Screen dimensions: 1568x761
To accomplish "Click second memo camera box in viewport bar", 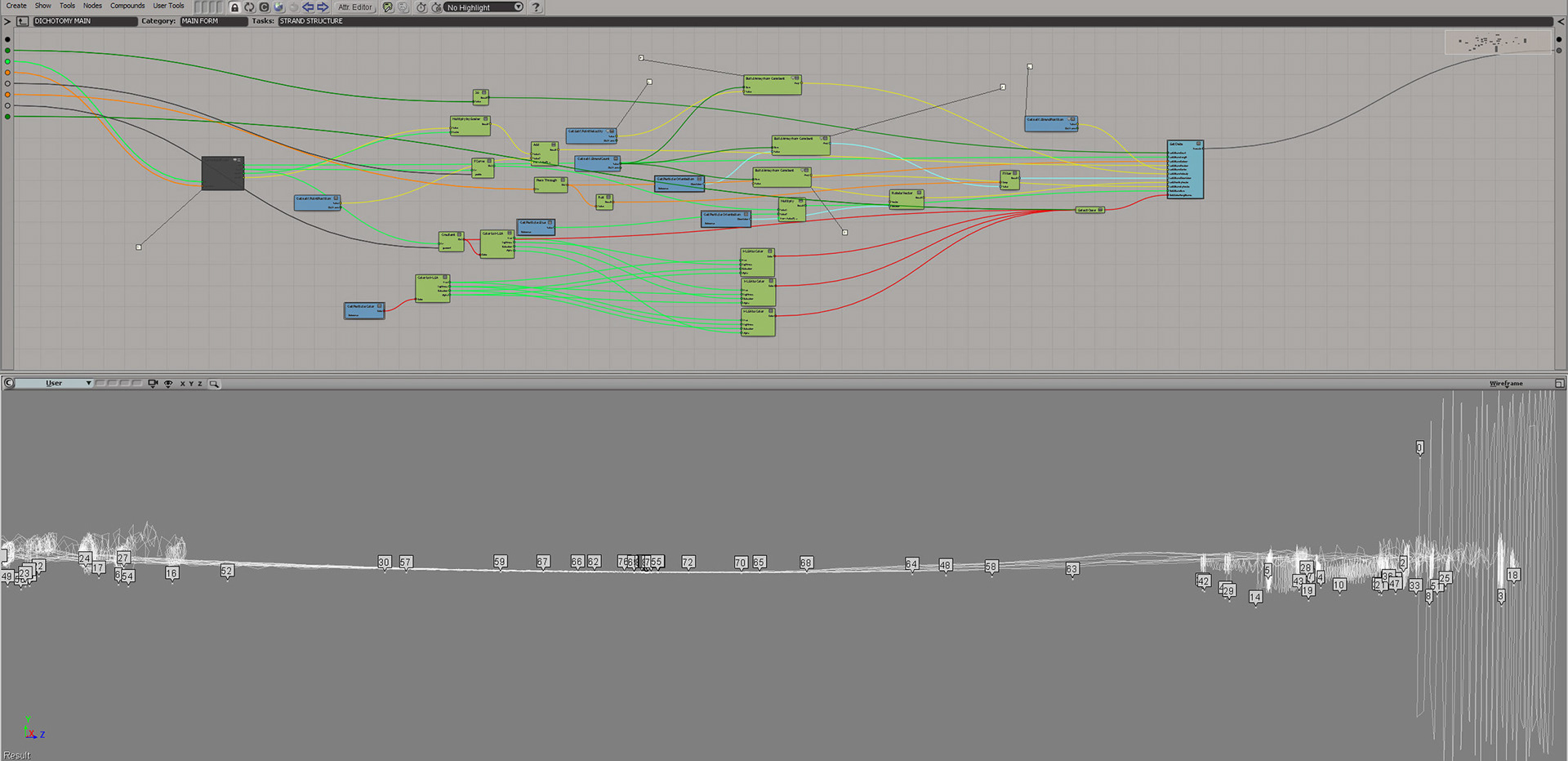I will click(113, 383).
